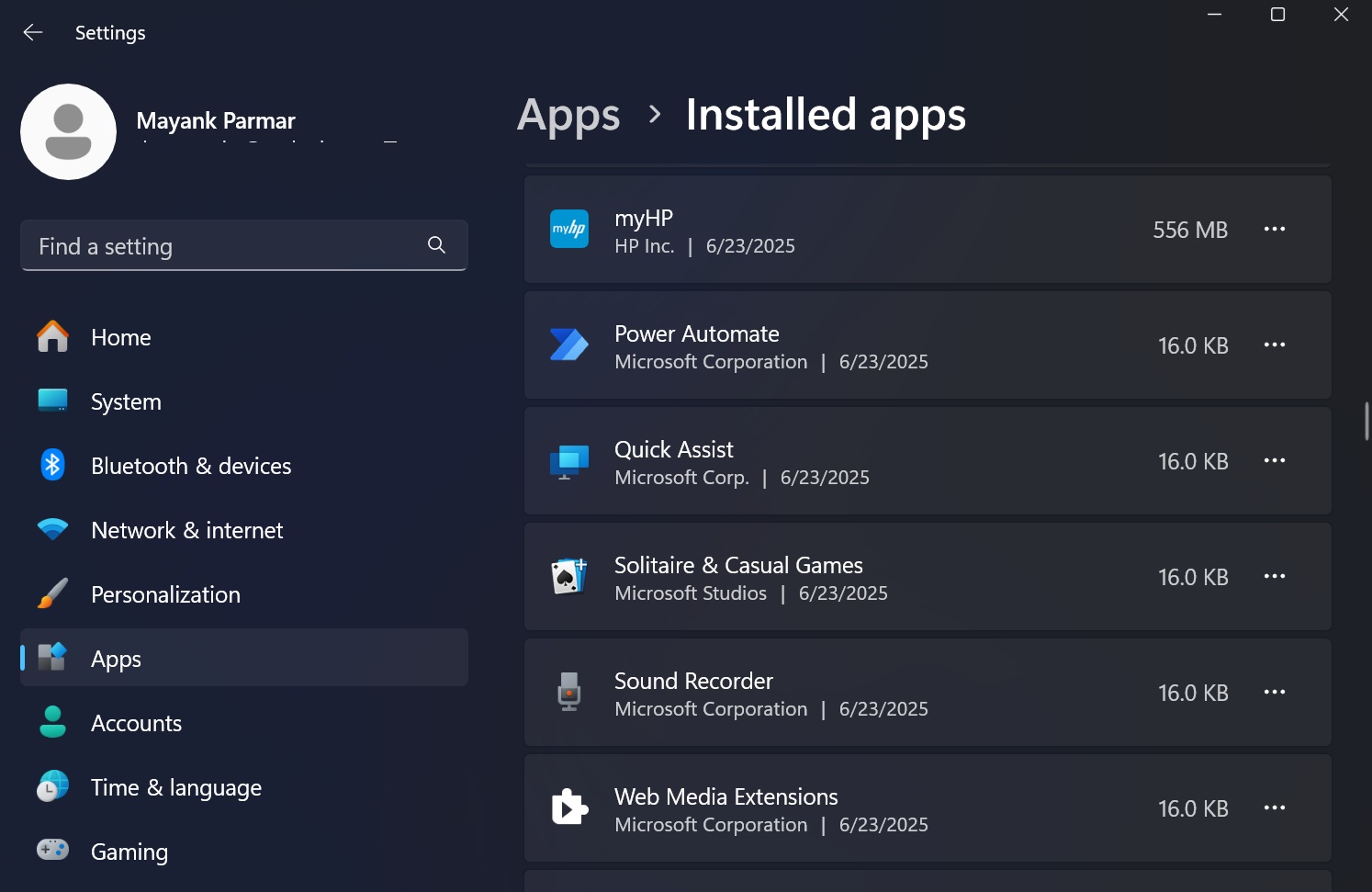Open the System settings category
Screen dimensions: 1372x892
(x=126, y=402)
